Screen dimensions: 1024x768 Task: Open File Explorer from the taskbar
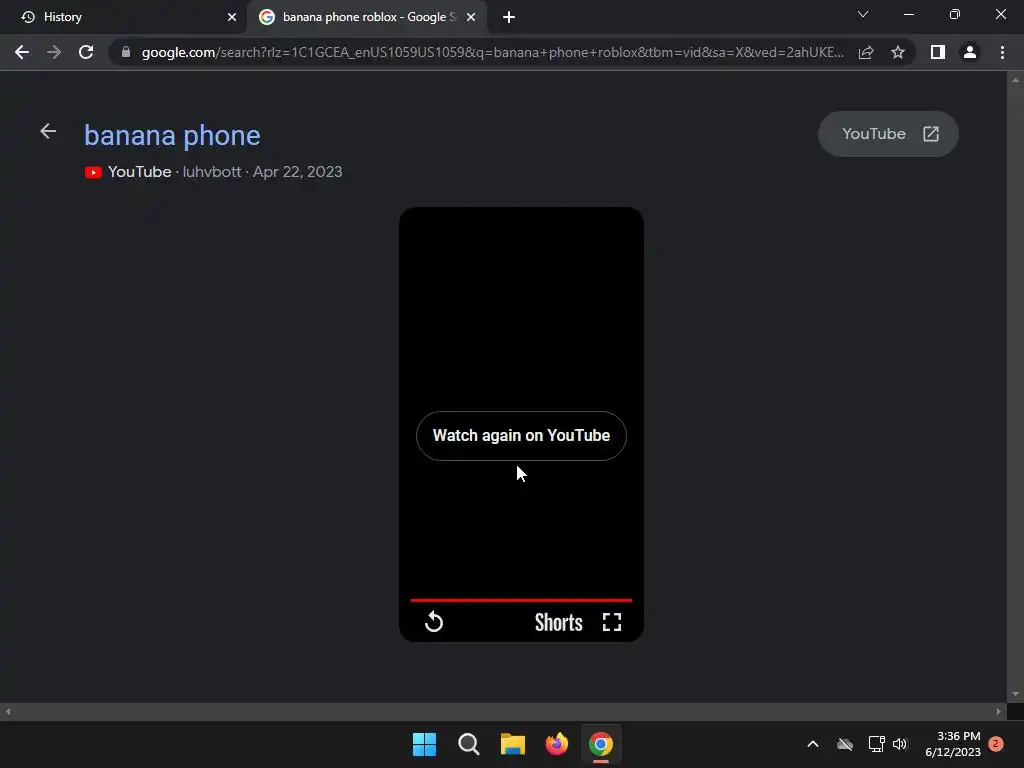(513, 744)
